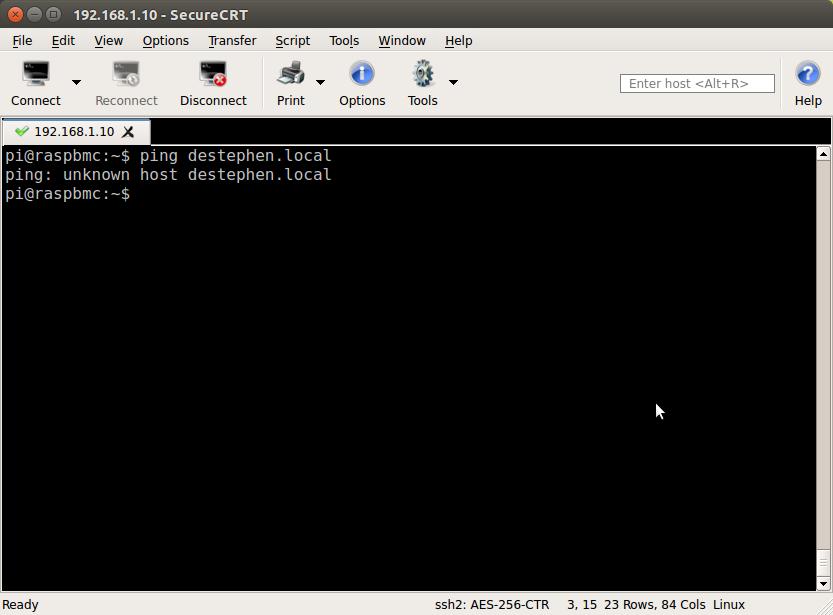Screen dimensions: 833x615
Task: Open the File menu
Action: (x=22, y=41)
